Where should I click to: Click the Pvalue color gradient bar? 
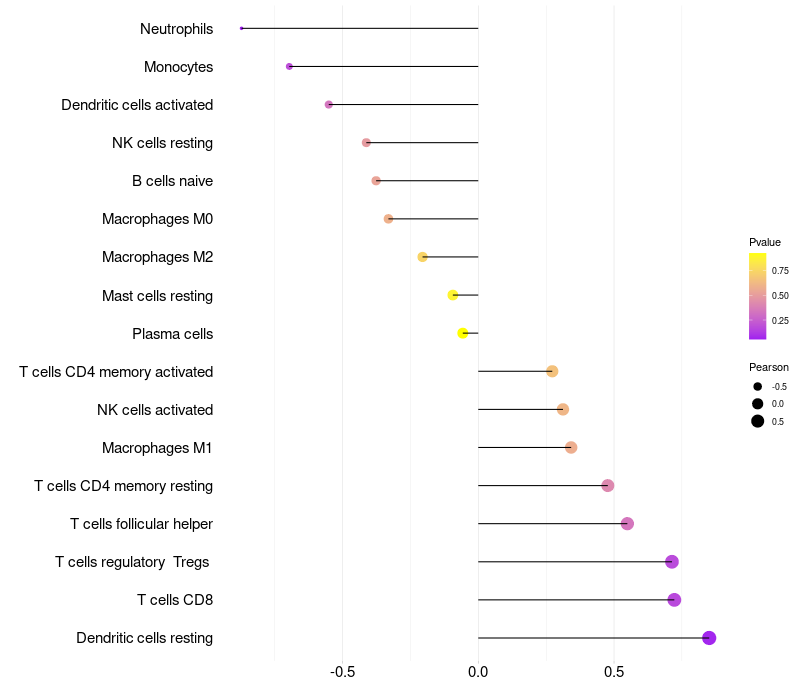click(x=757, y=296)
